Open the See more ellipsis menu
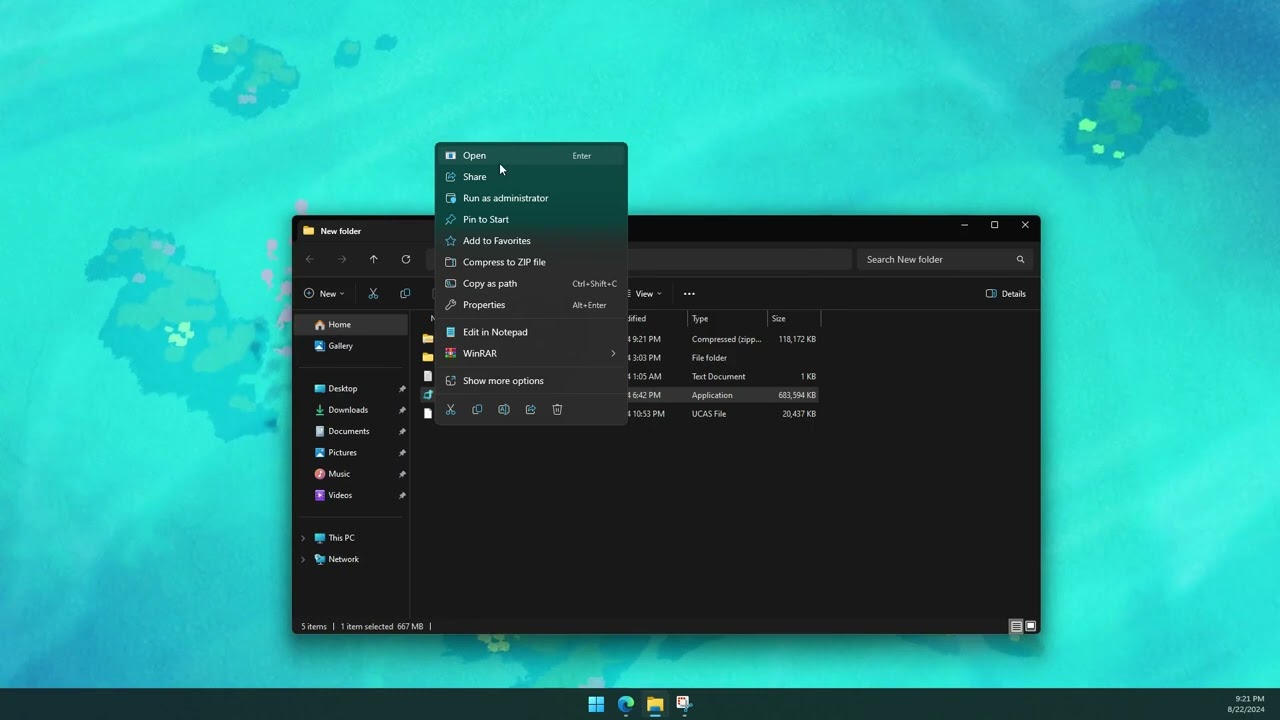The image size is (1280, 720). (x=689, y=294)
